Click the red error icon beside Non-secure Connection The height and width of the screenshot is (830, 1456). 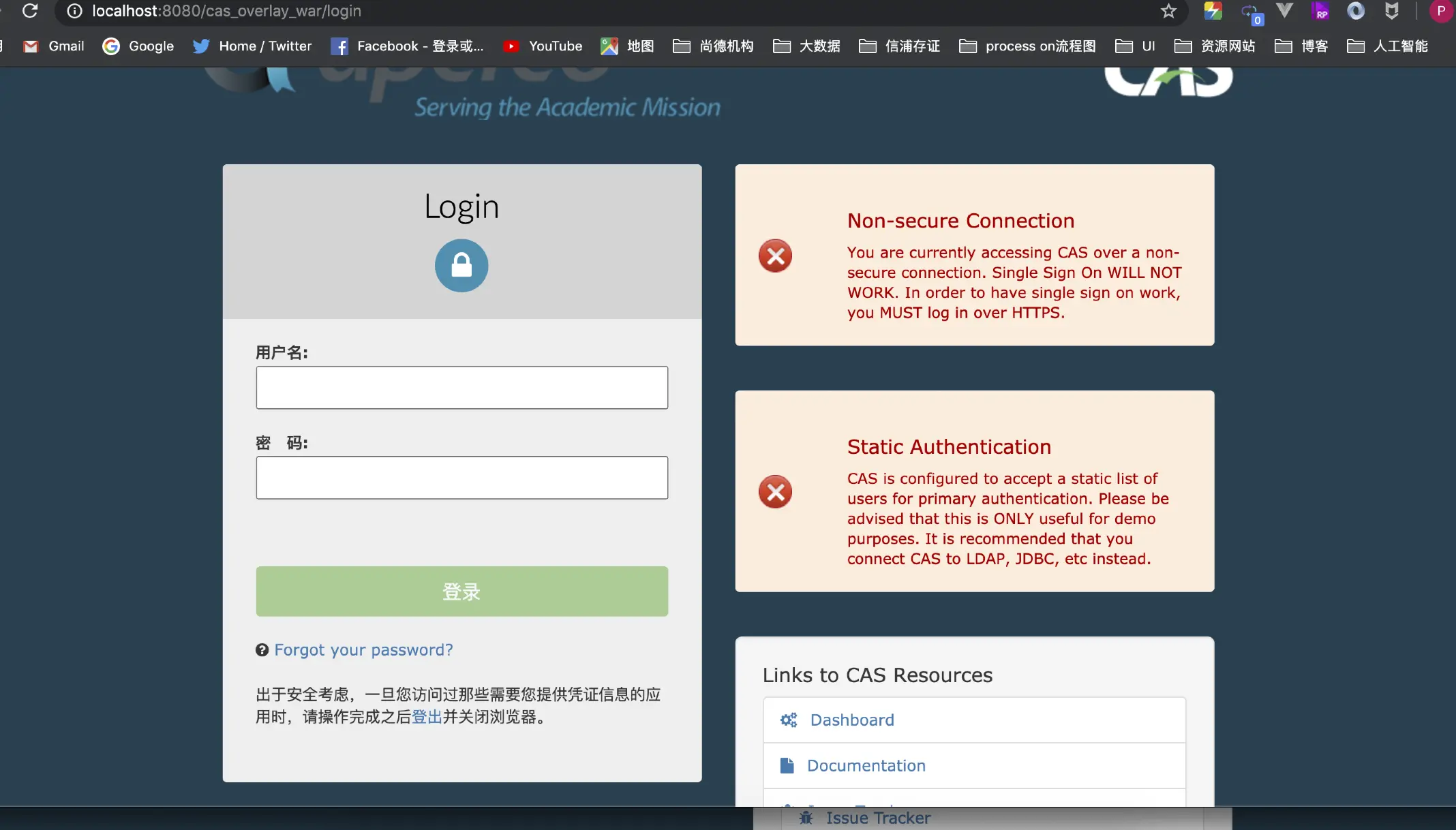coord(775,256)
